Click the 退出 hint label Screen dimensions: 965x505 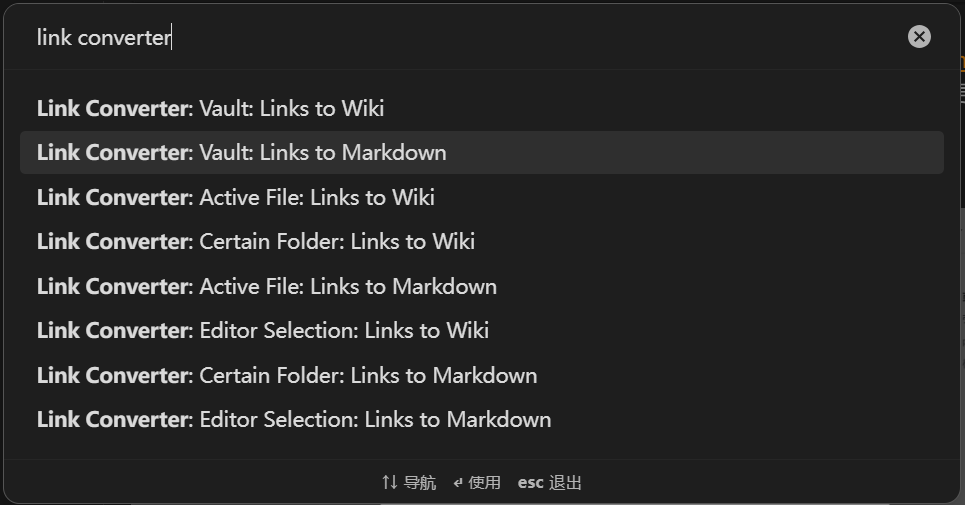pyautogui.click(x=565, y=483)
